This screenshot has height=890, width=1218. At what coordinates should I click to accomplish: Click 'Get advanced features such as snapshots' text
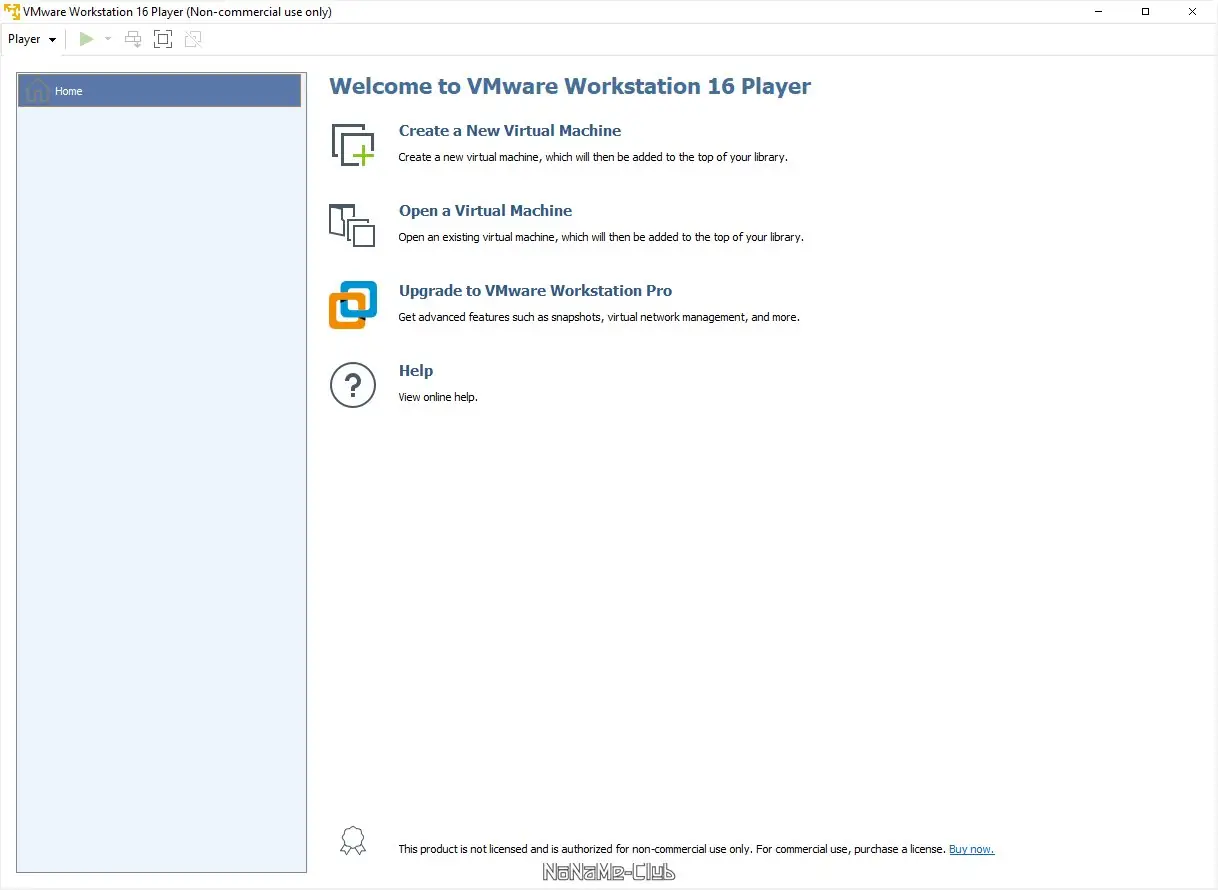click(x=599, y=317)
